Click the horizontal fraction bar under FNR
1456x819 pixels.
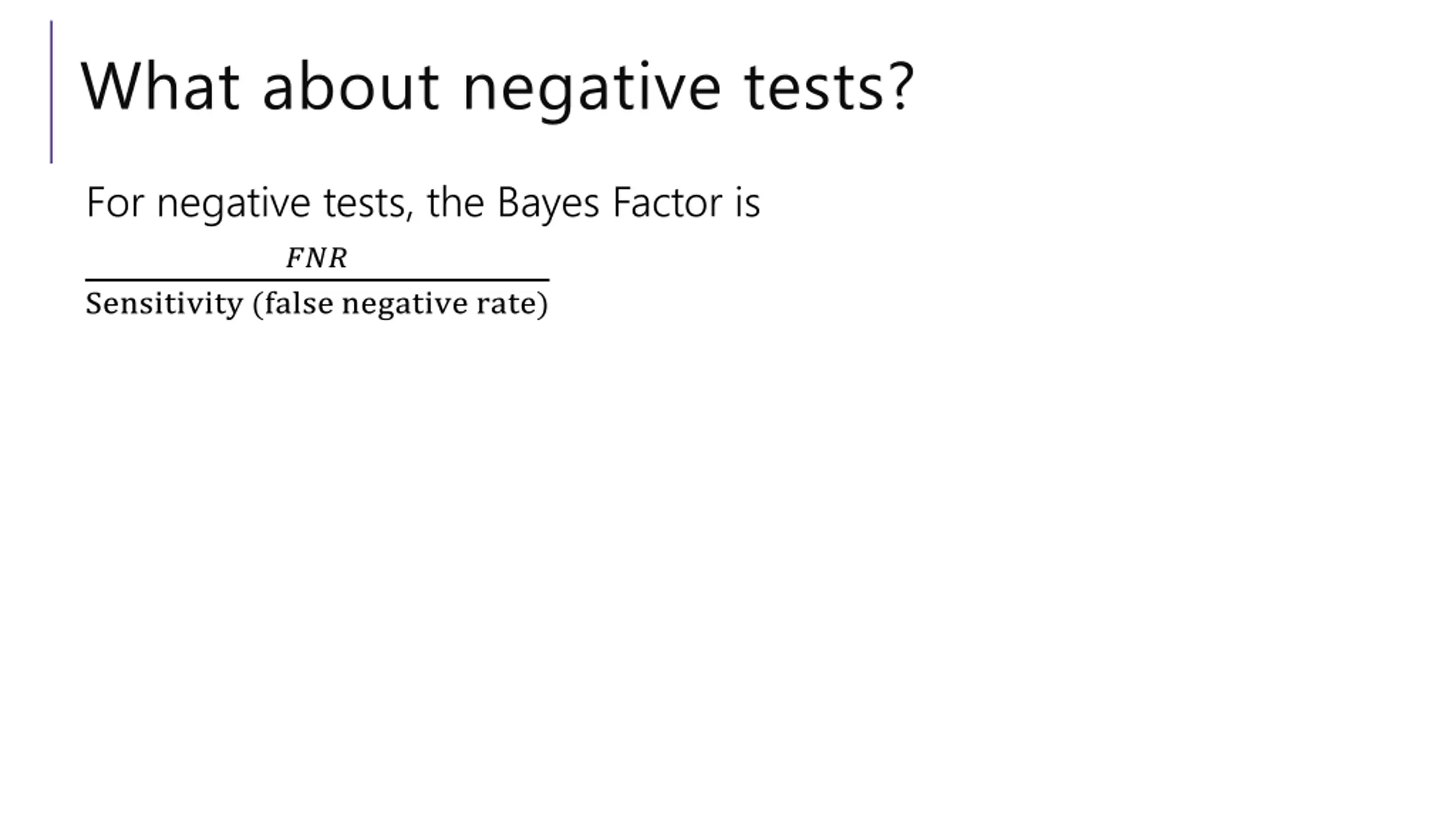pyautogui.click(x=317, y=280)
